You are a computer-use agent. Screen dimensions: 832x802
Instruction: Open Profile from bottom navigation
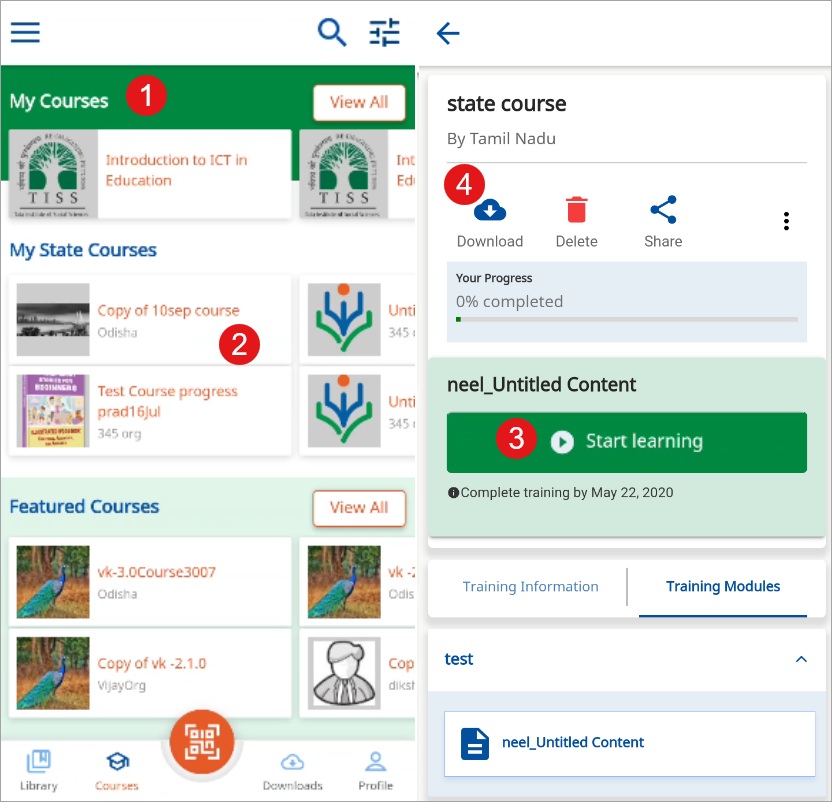(376, 770)
